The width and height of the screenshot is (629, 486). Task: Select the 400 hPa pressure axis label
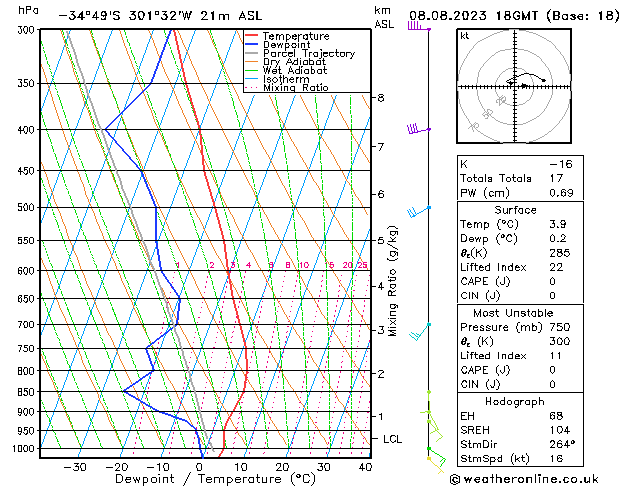click(28, 130)
